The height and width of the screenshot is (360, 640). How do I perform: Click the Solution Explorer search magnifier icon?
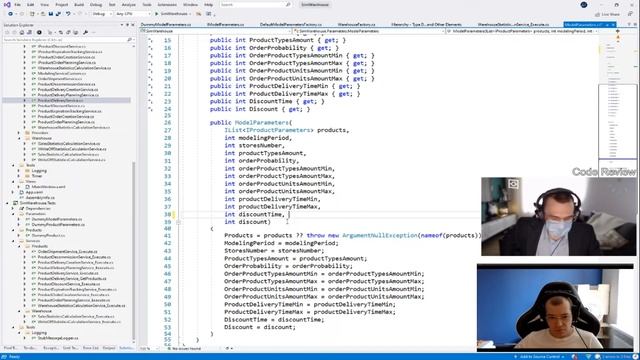tap(129, 40)
